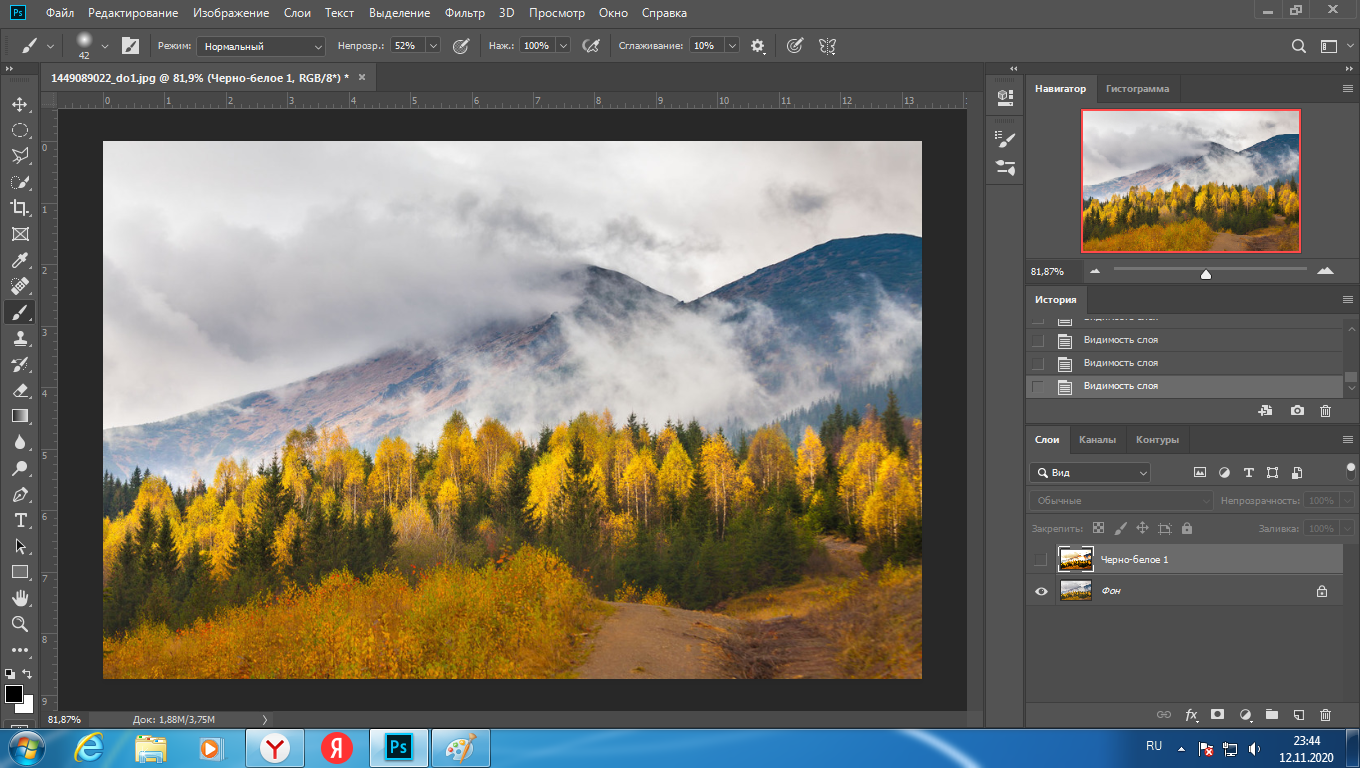Select the Brush tool in the toolbox
The image size is (1360, 768).
click(20, 312)
